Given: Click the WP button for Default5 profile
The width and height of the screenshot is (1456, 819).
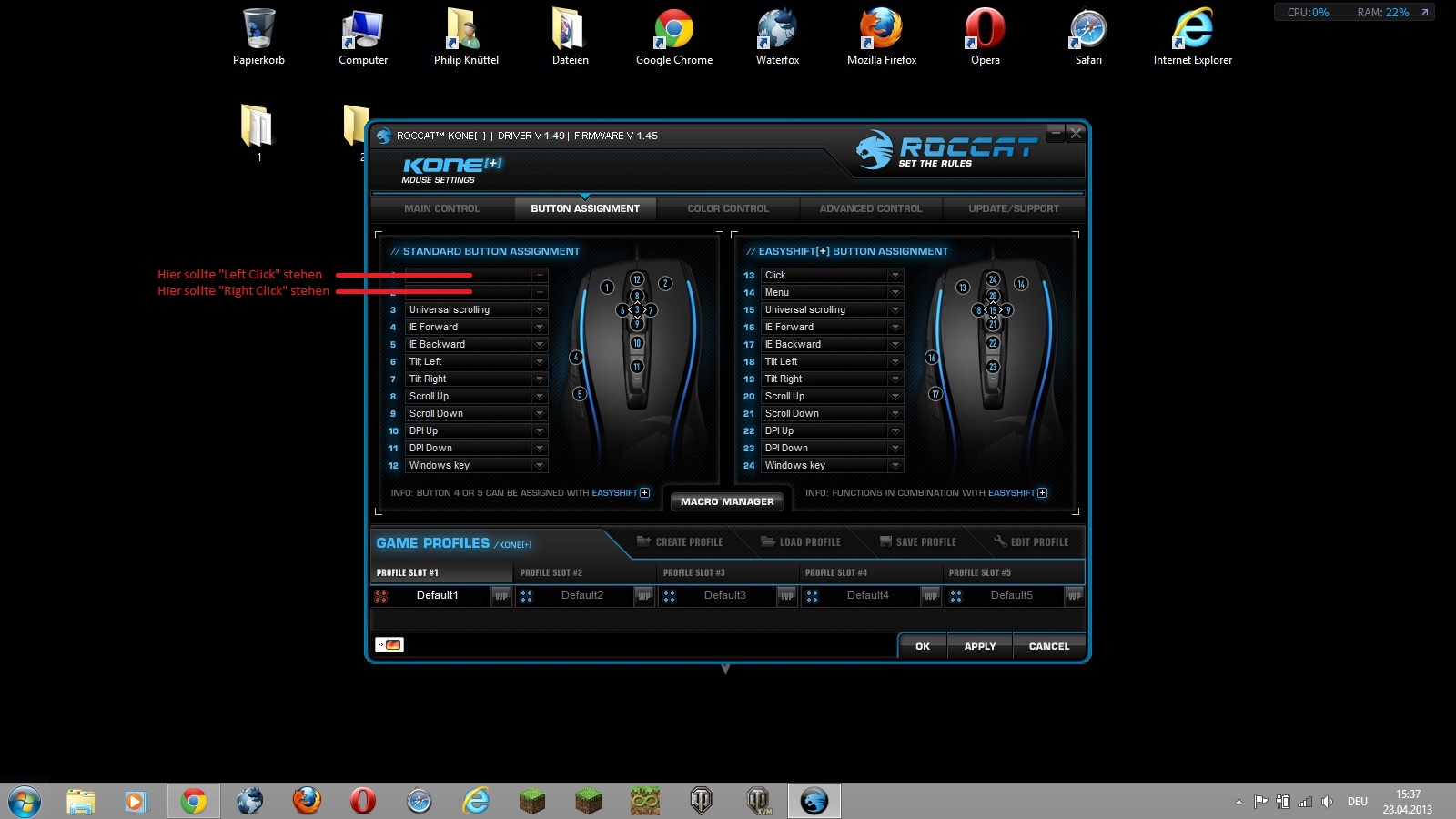Looking at the screenshot, I should pyautogui.click(x=1074, y=596).
